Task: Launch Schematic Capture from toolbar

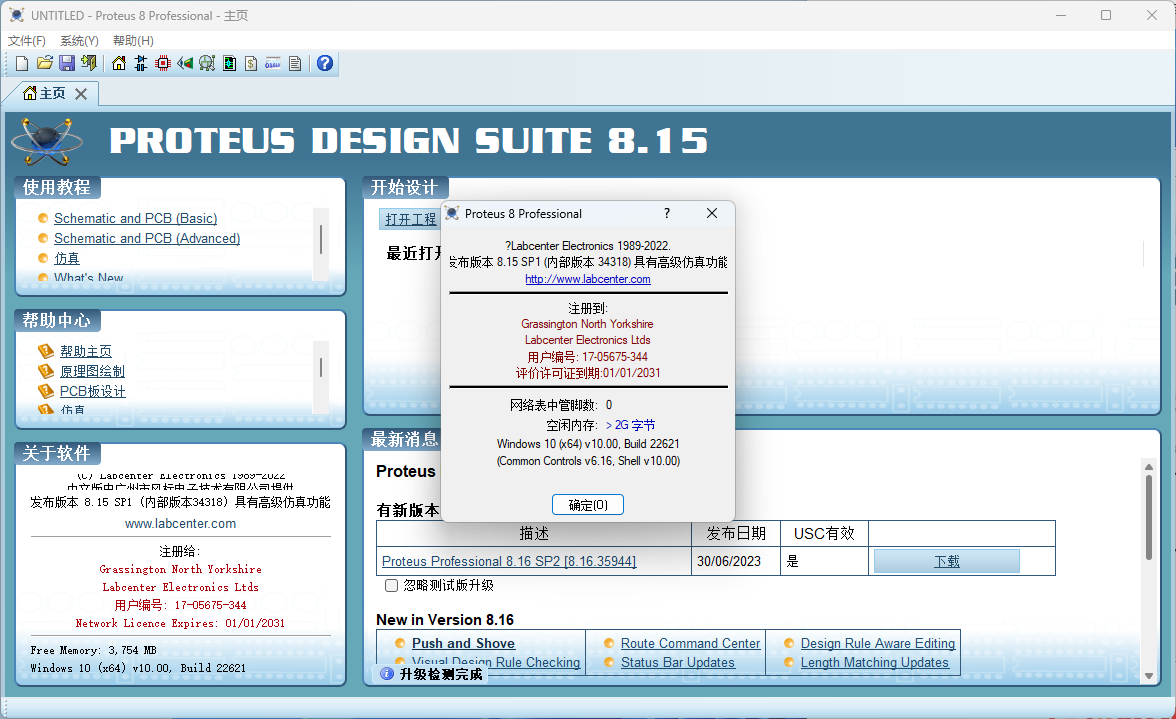Action: tap(140, 64)
